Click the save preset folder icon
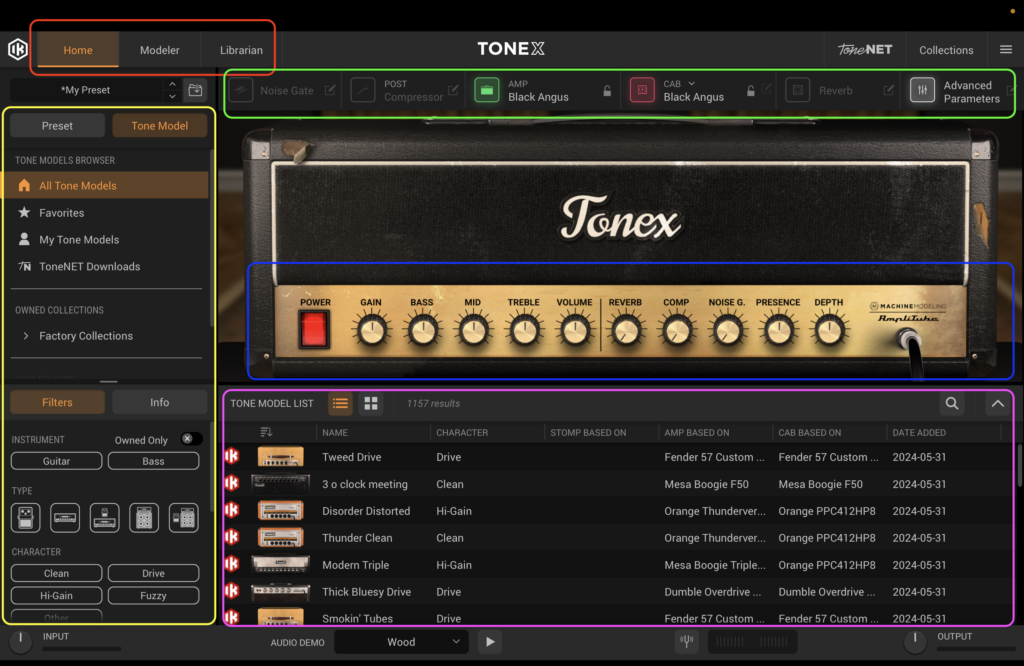The image size is (1024, 666). tap(196, 90)
